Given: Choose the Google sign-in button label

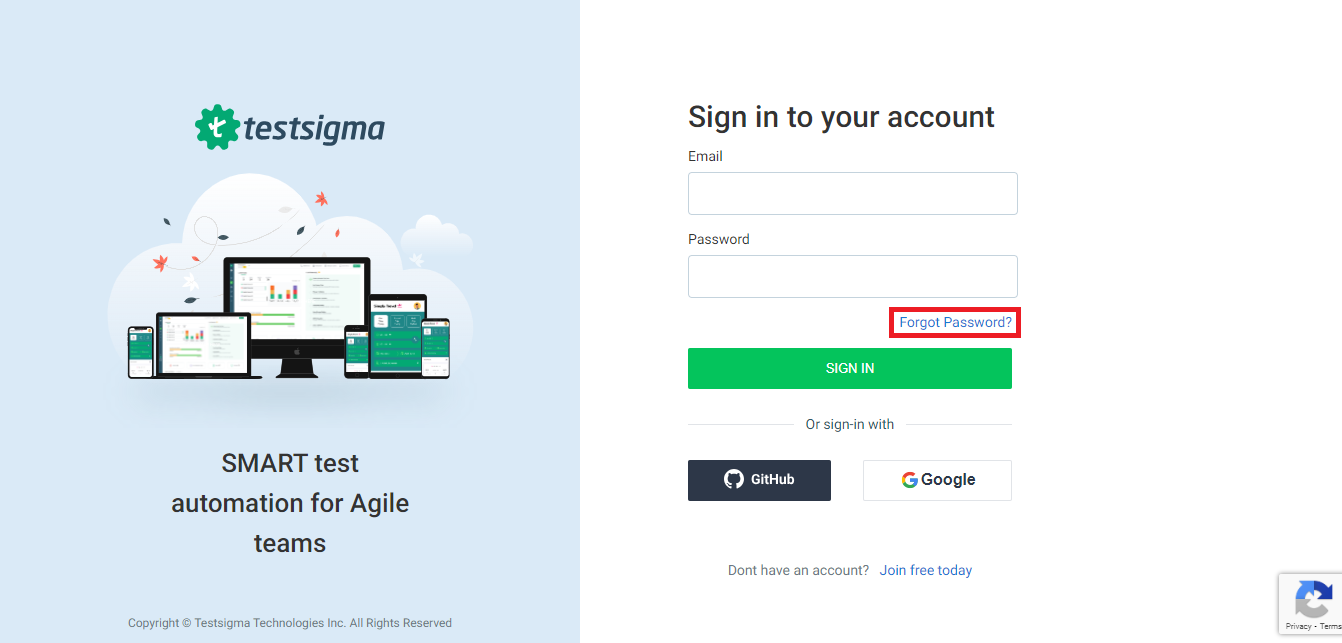Looking at the screenshot, I should 948,480.
